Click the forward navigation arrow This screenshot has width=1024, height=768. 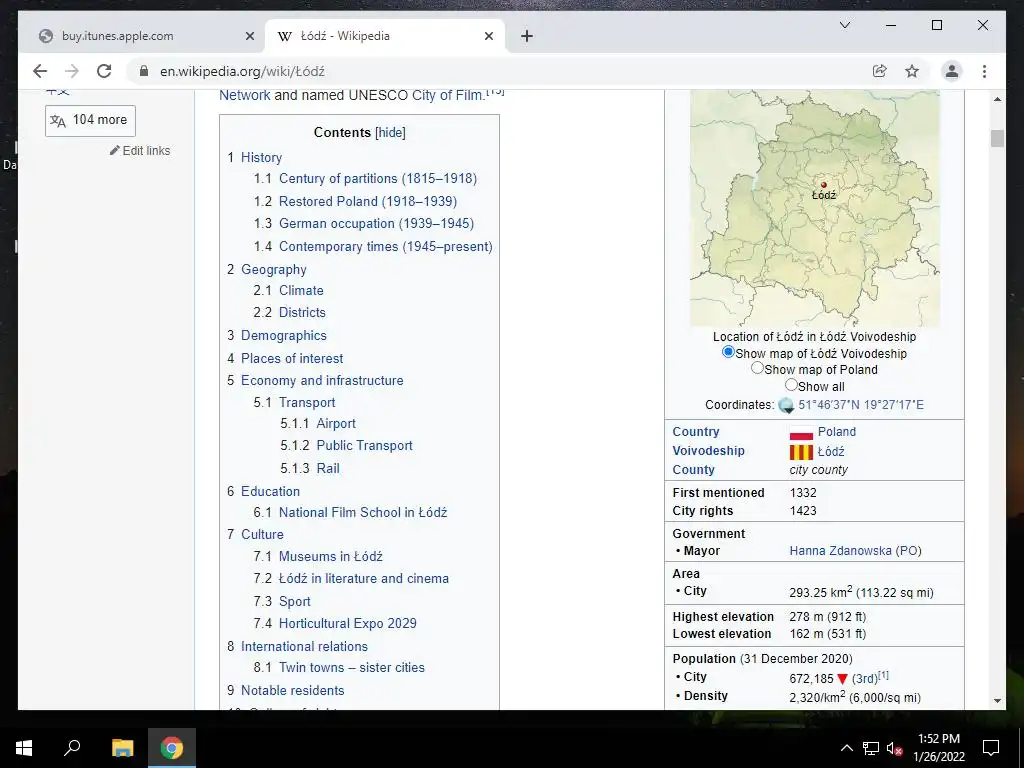click(72, 71)
